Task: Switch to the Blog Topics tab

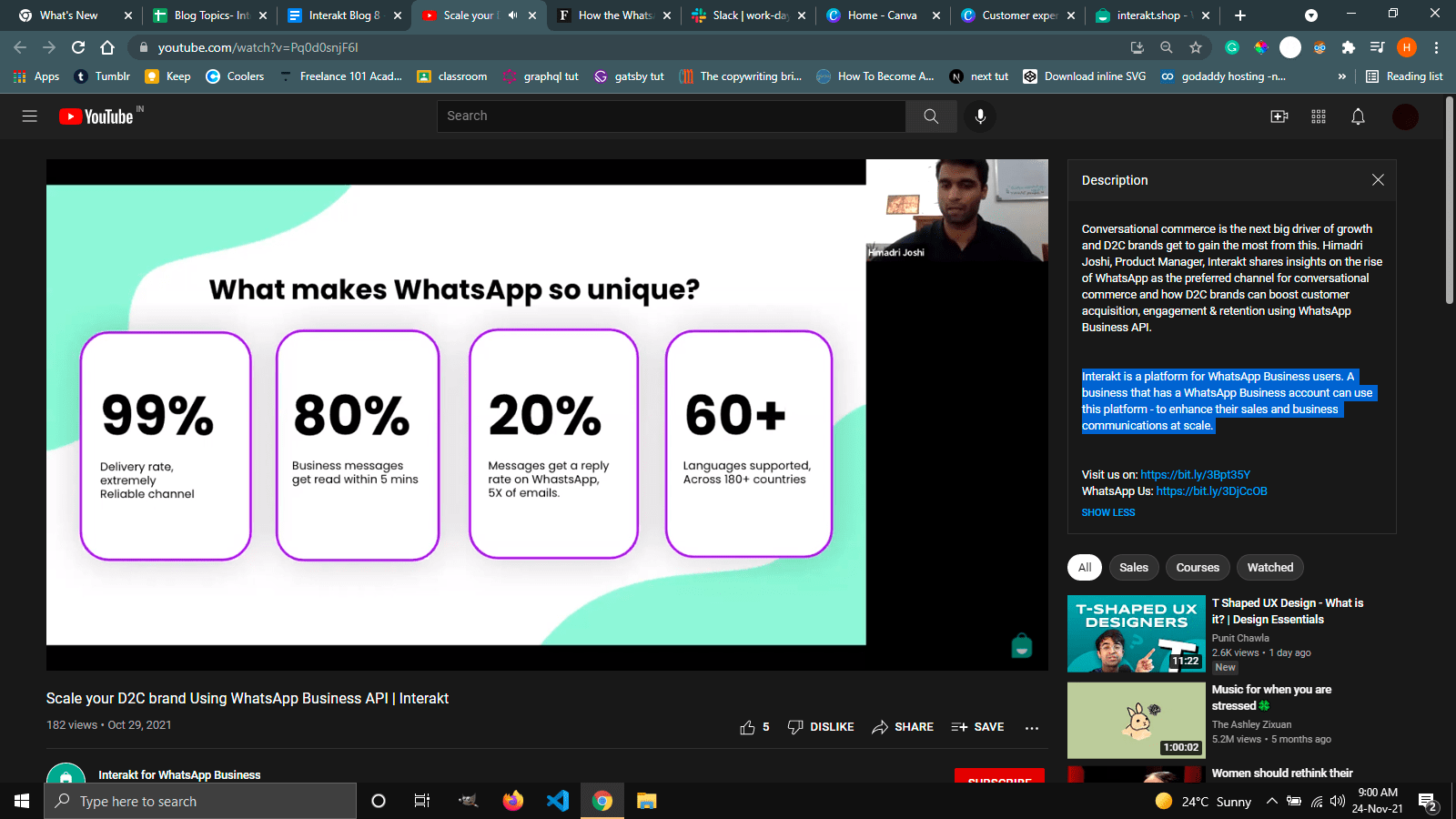Action: point(211,15)
